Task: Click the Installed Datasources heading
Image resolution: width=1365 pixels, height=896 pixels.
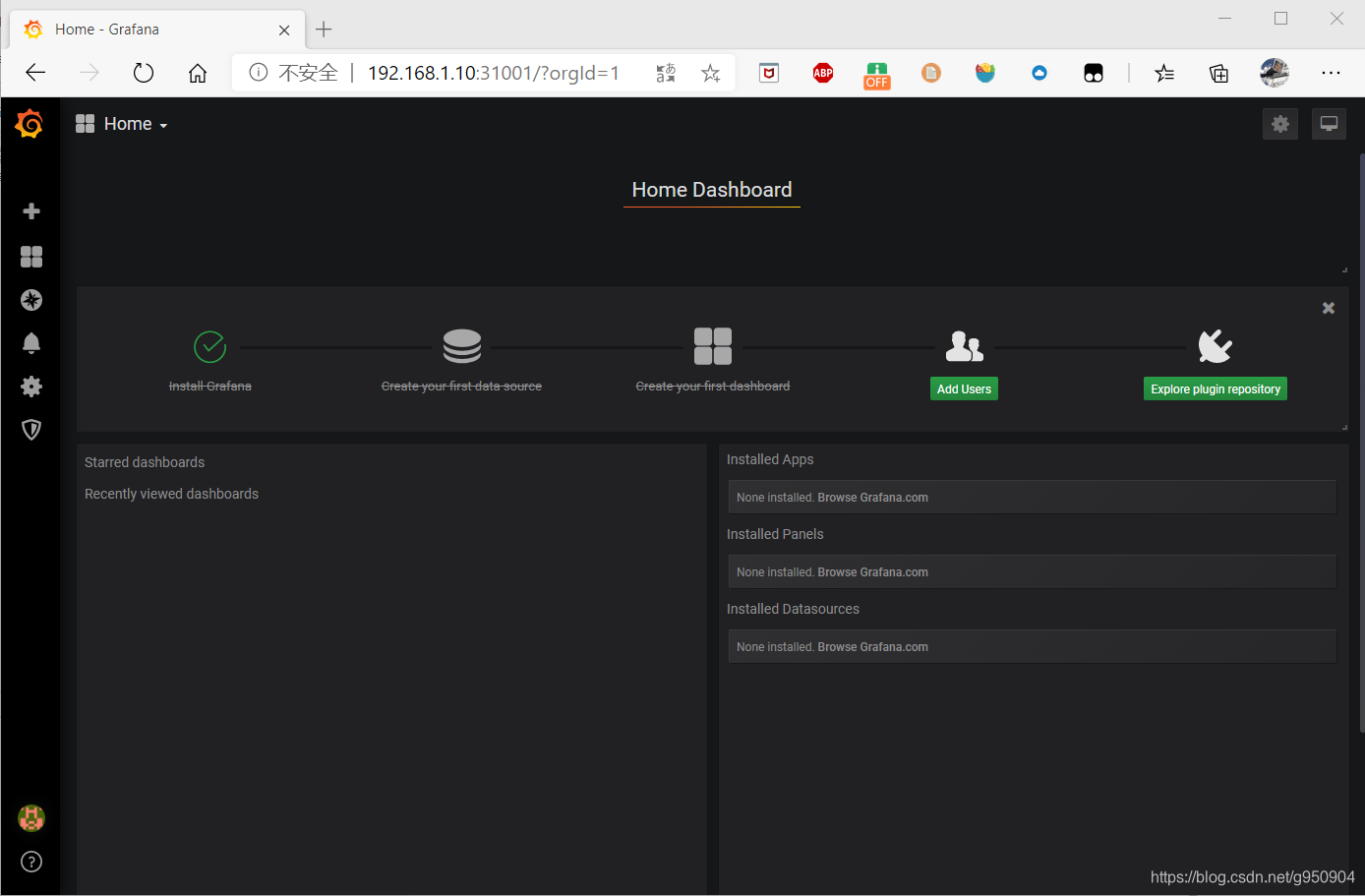Action: coord(793,609)
